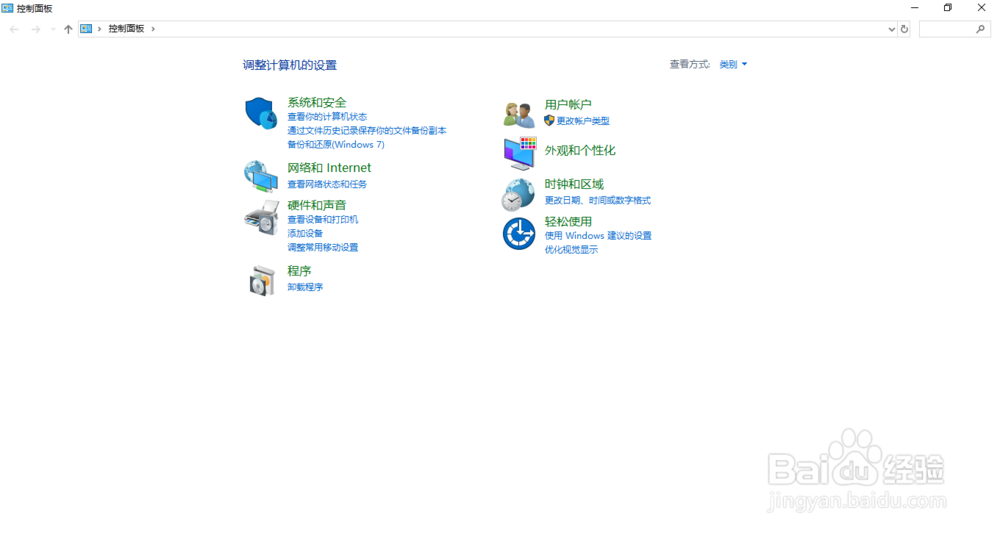Click the forward navigation arrow
The height and width of the screenshot is (535, 1000).
pos(36,29)
